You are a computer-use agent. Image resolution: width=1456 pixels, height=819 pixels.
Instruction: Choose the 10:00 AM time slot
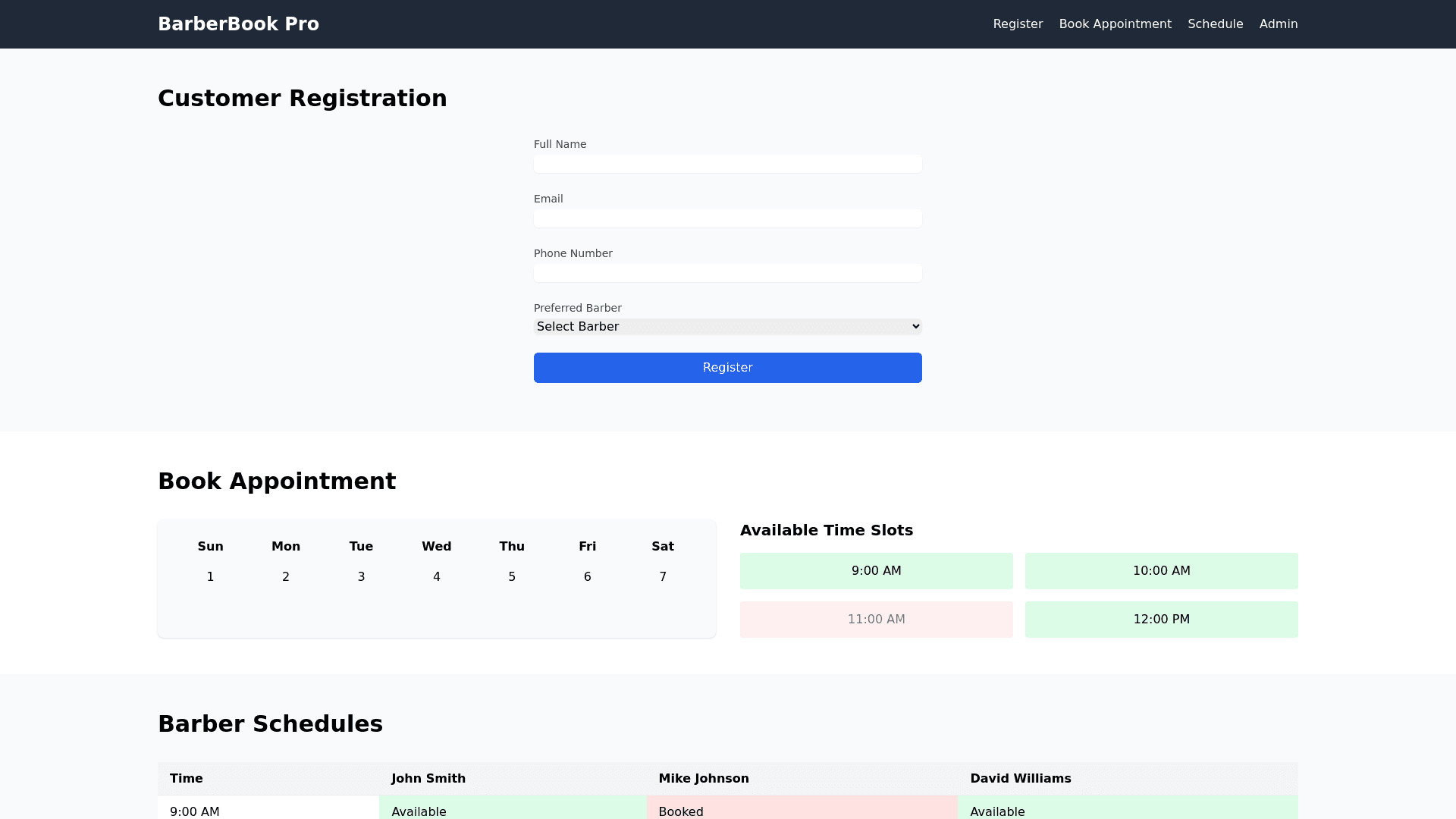click(1161, 571)
